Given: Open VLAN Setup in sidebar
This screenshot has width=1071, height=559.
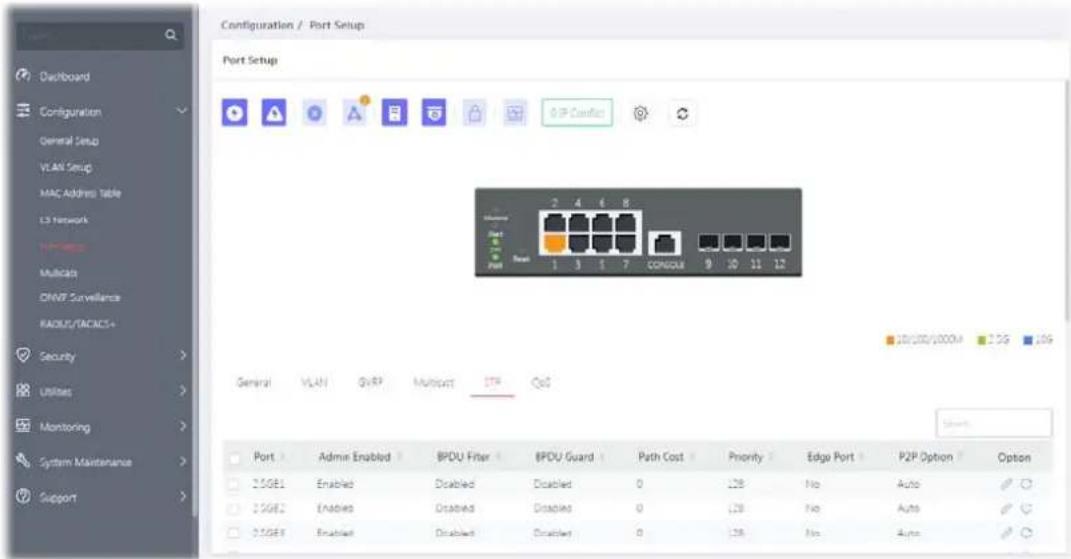Looking at the screenshot, I should (66, 167).
